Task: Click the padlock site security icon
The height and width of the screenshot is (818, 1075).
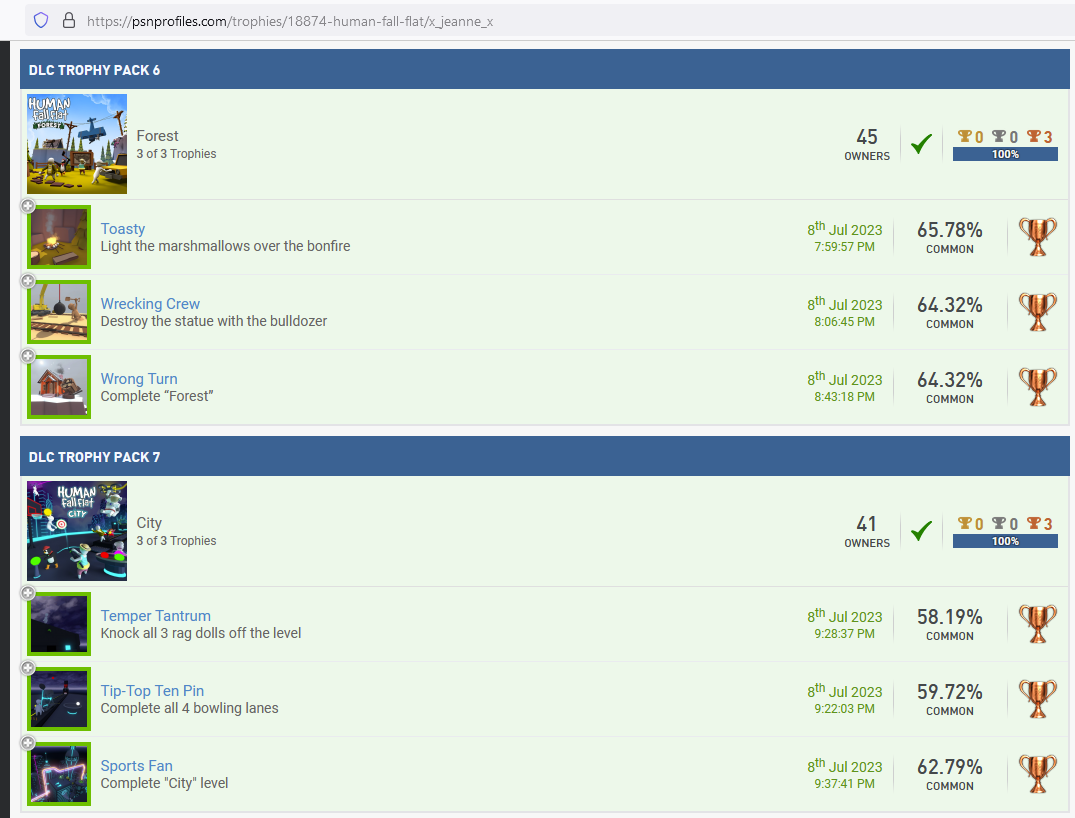Action: click(68, 20)
